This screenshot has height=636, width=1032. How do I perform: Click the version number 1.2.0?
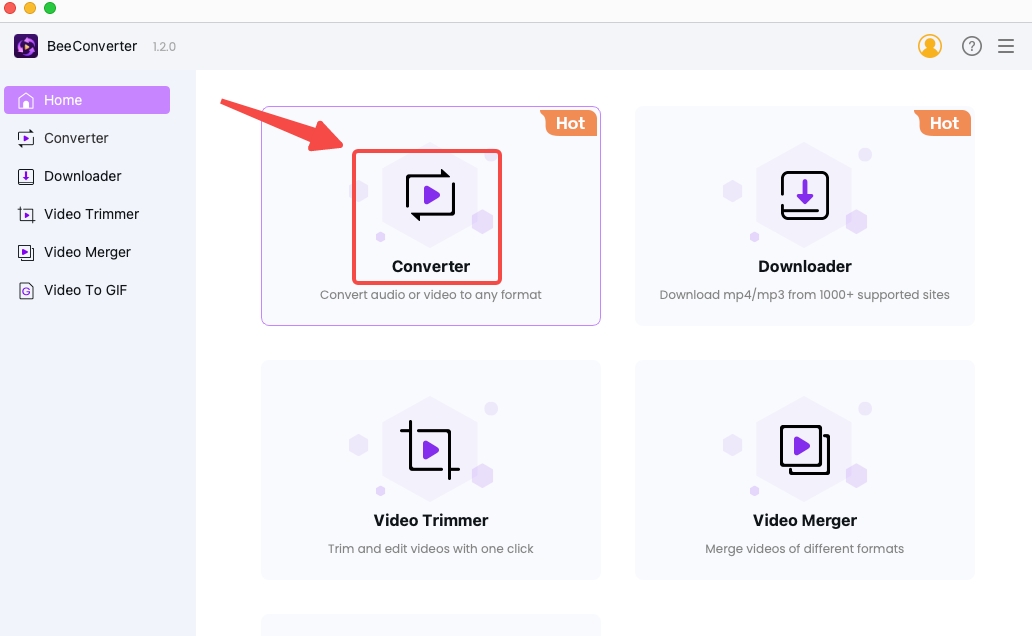[x=164, y=47]
